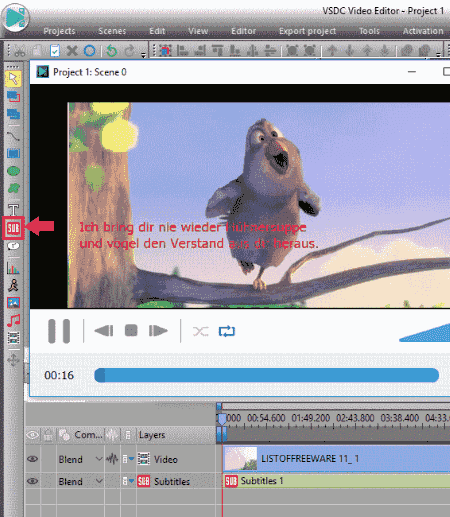Add an image object
This screenshot has height=517, width=450.
coord(13,303)
